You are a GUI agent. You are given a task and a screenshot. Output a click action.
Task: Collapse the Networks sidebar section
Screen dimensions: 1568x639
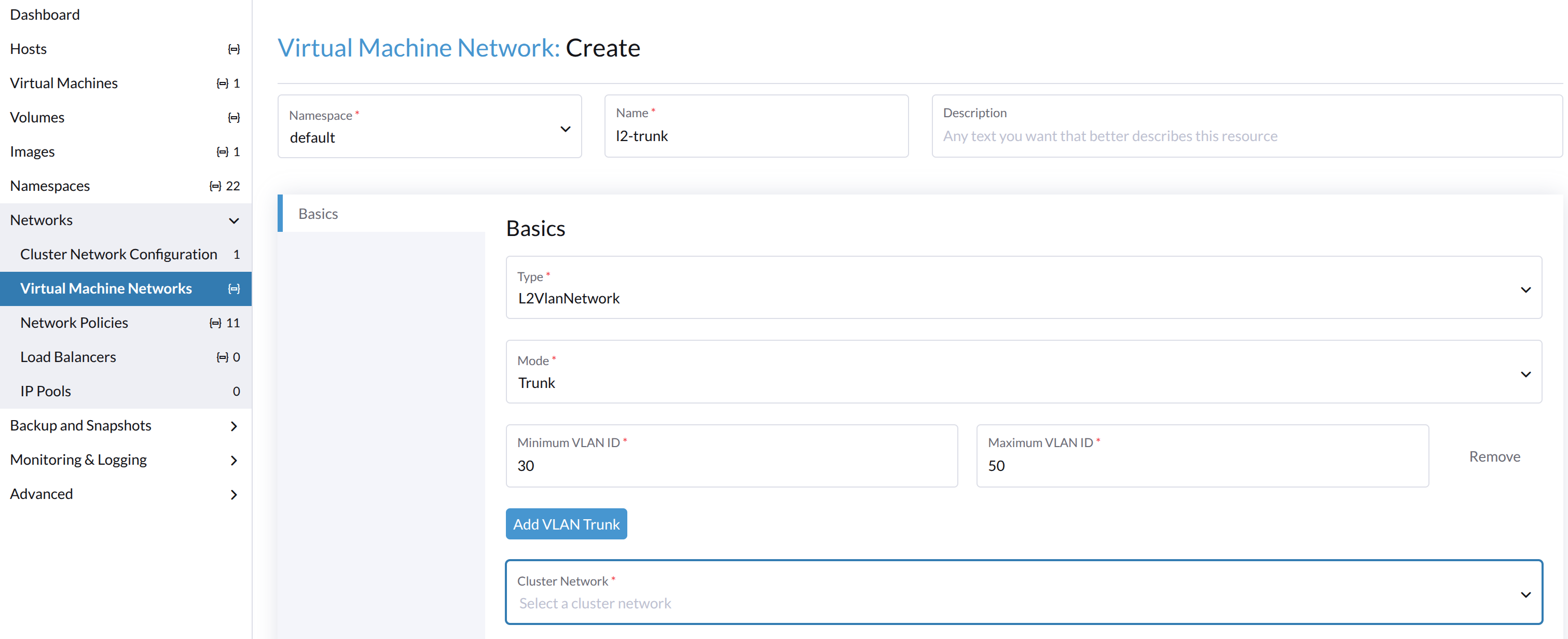(x=233, y=220)
